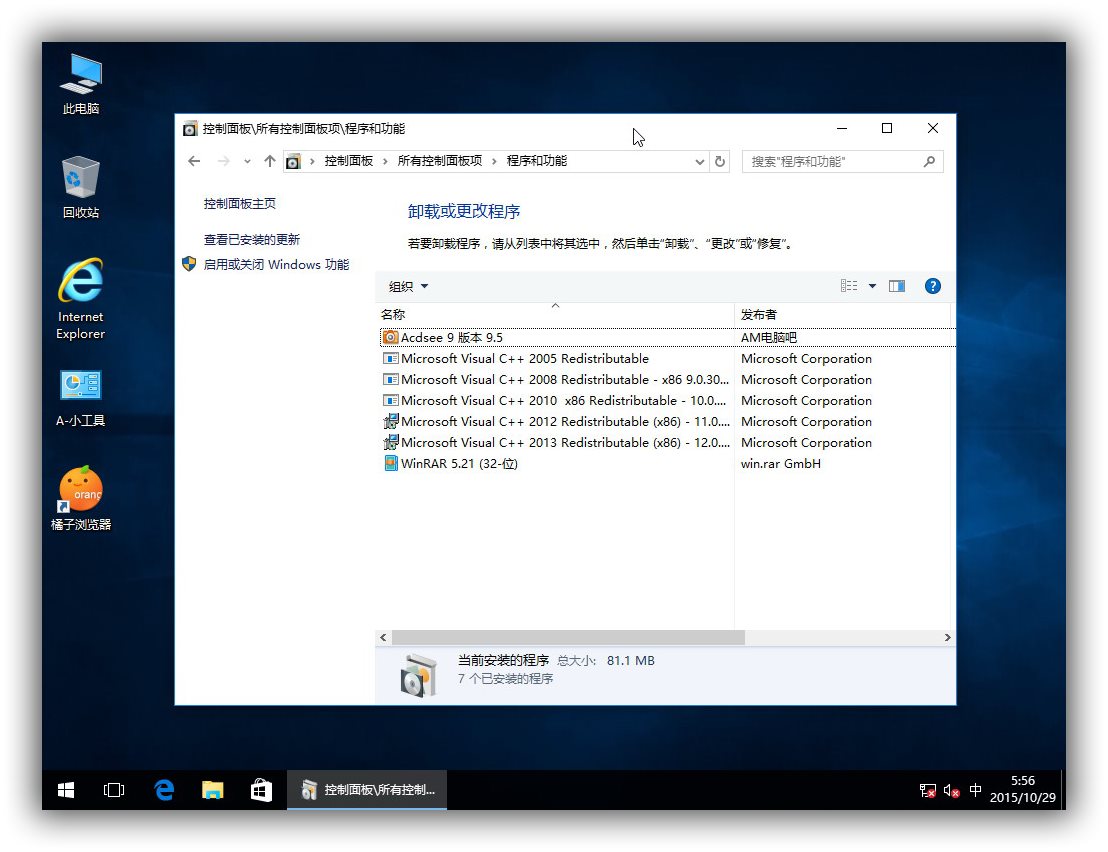
Task: Select the 橘子浏览器 desktop shortcut
Action: tap(81, 499)
